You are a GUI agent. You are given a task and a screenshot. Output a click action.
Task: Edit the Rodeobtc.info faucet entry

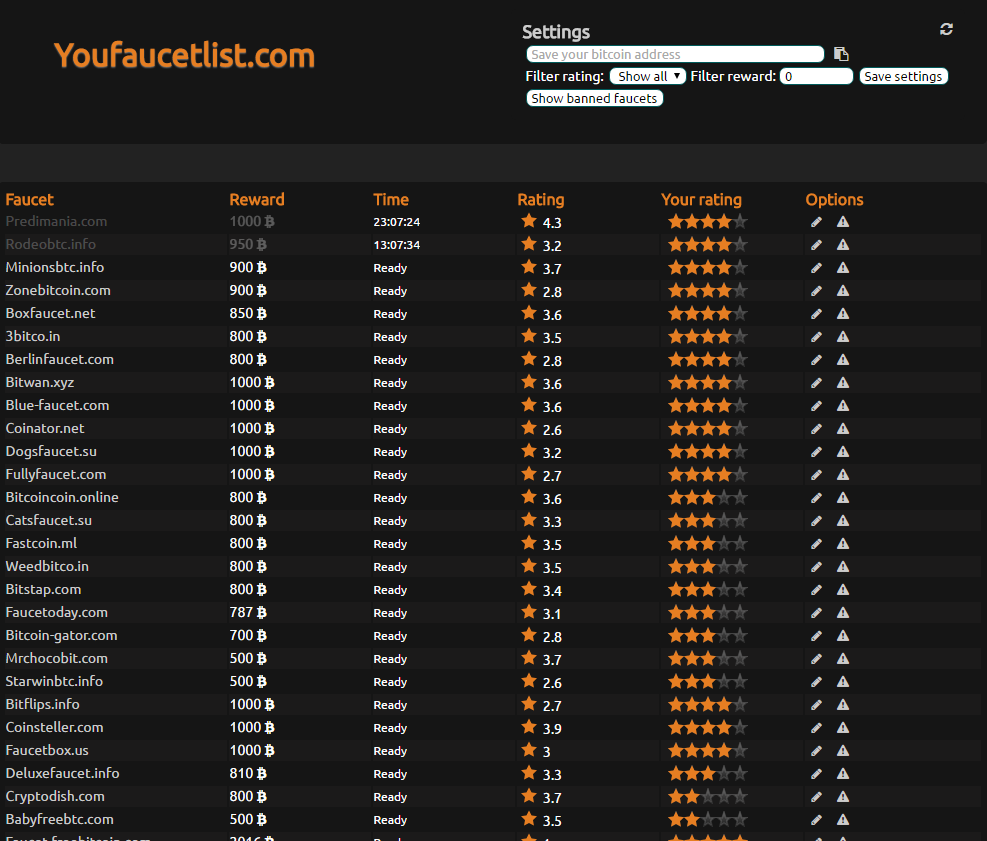tap(816, 245)
